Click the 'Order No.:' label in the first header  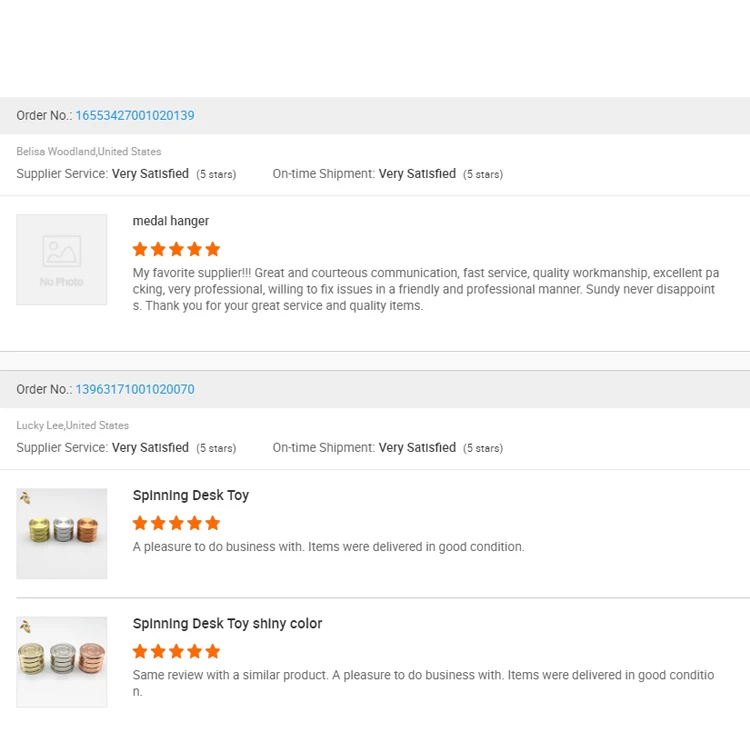[44, 116]
